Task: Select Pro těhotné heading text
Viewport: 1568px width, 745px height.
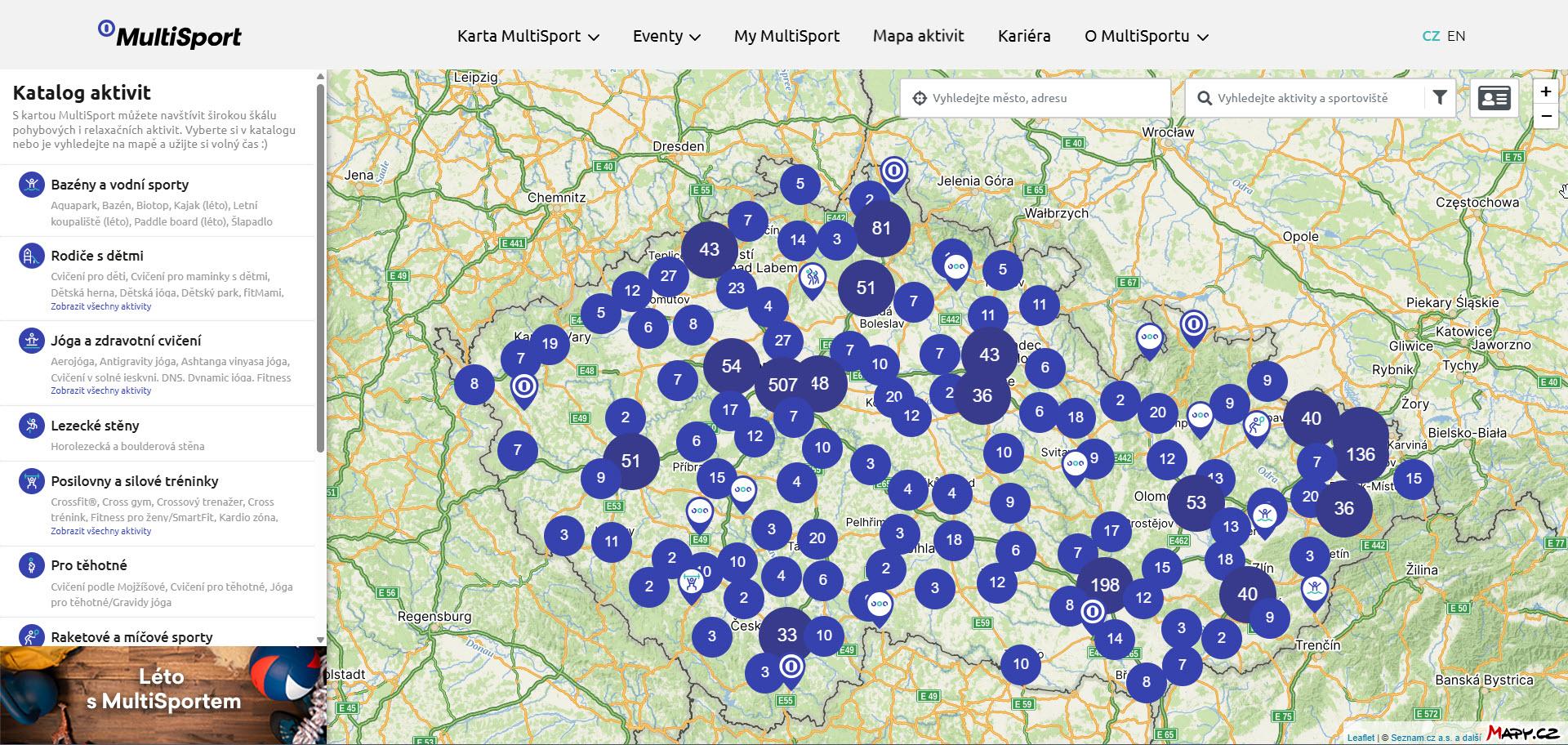Action: tap(88, 565)
